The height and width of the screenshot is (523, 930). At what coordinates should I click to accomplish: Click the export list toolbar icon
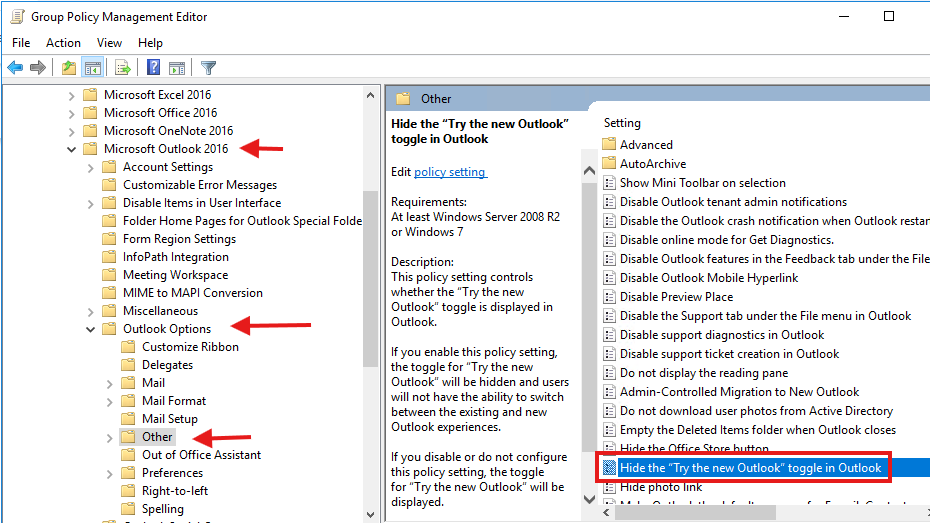123,68
